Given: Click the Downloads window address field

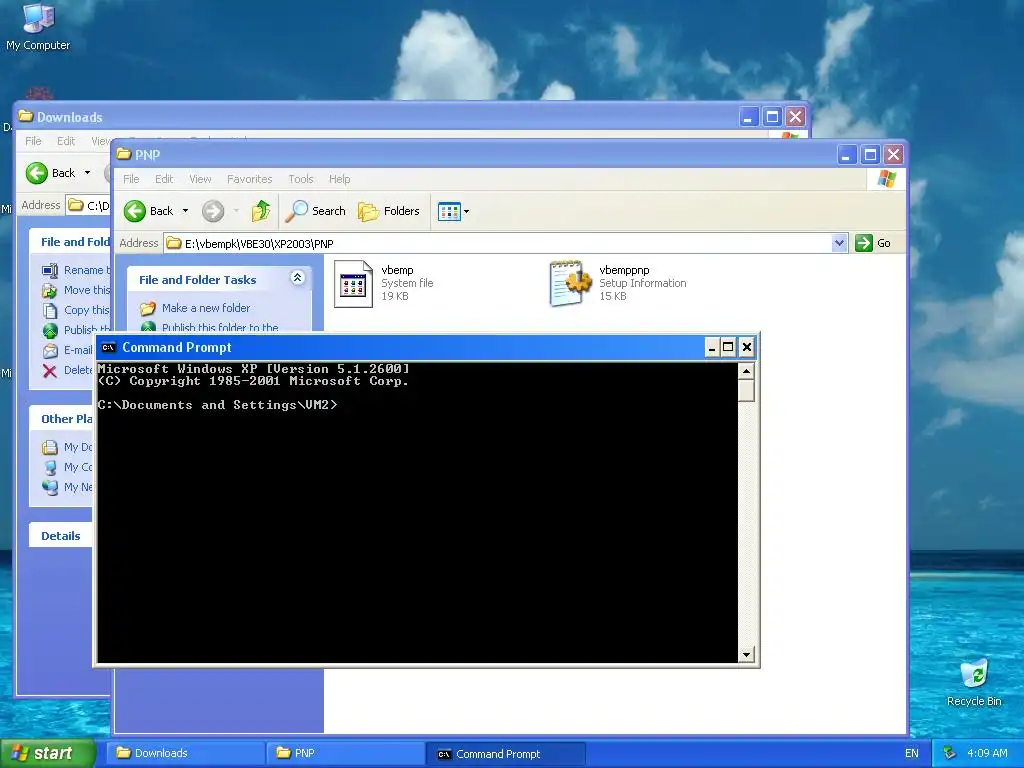Looking at the screenshot, I should [x=88, y=205].
